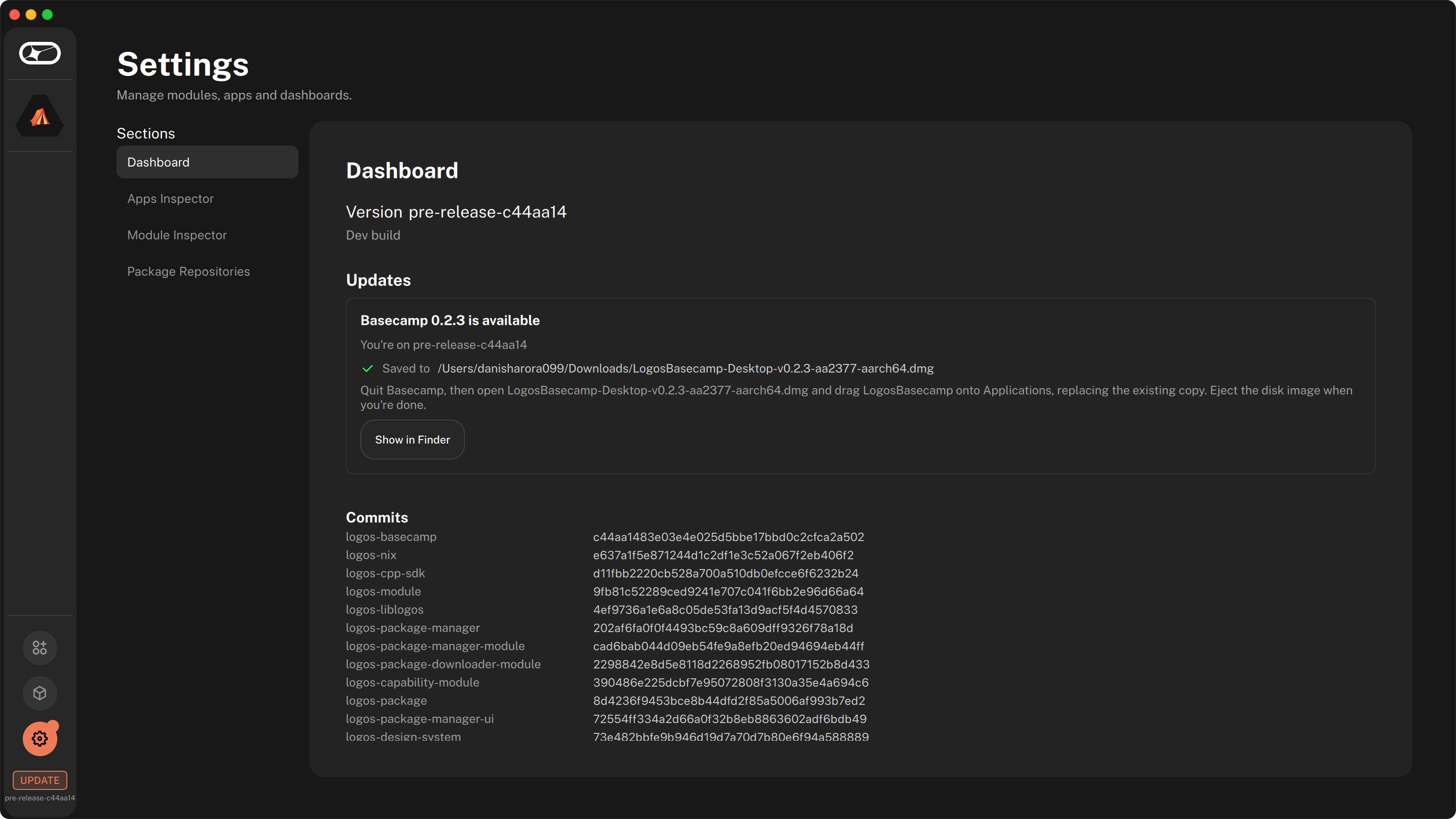Click the Commits heading

376,517
